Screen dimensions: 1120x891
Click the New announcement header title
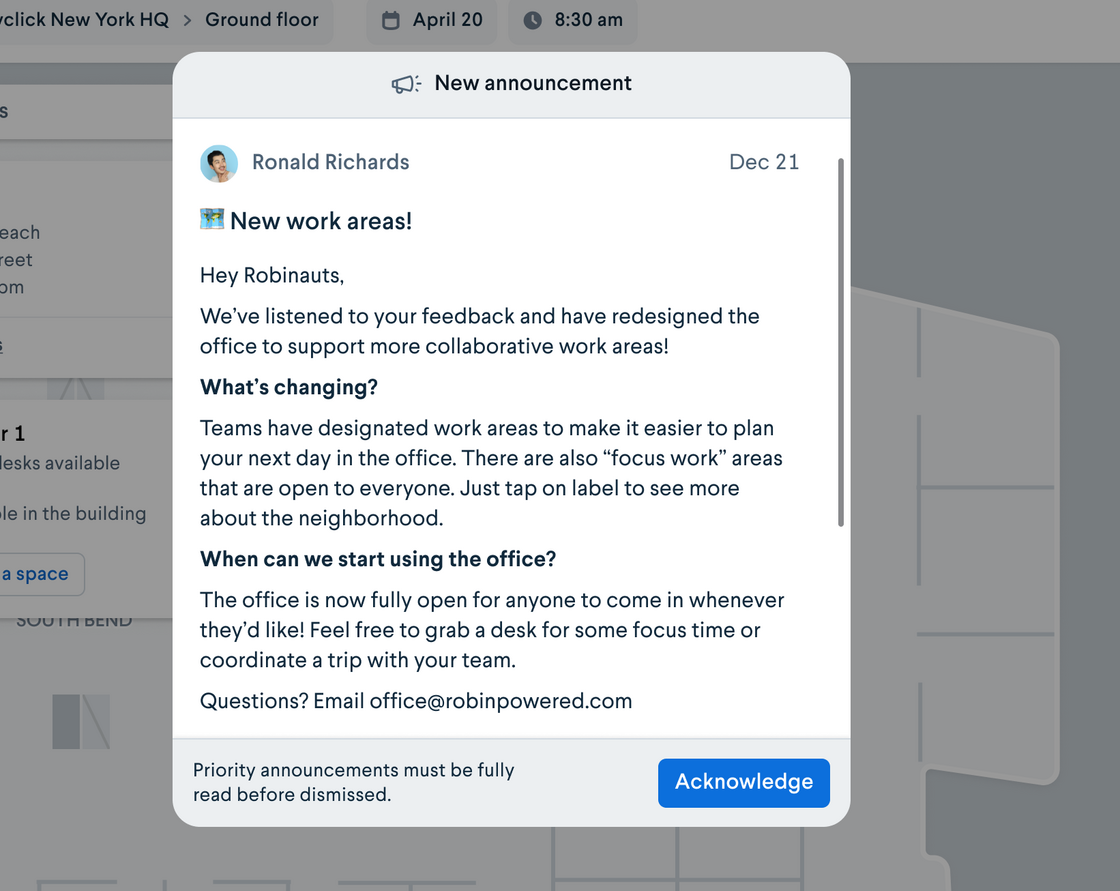[x=533, y=83]
